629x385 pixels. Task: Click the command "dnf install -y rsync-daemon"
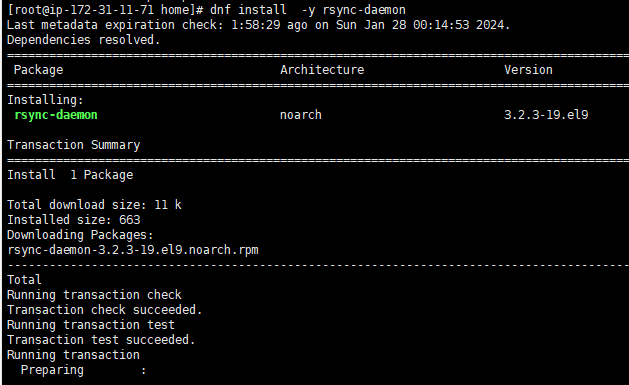pos(308,10)
